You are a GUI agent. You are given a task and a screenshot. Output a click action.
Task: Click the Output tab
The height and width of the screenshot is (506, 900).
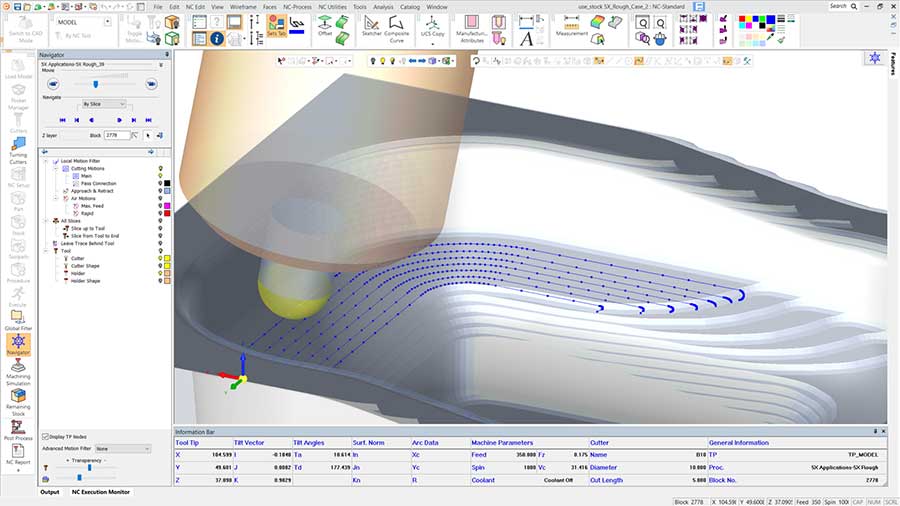[49, 492]
